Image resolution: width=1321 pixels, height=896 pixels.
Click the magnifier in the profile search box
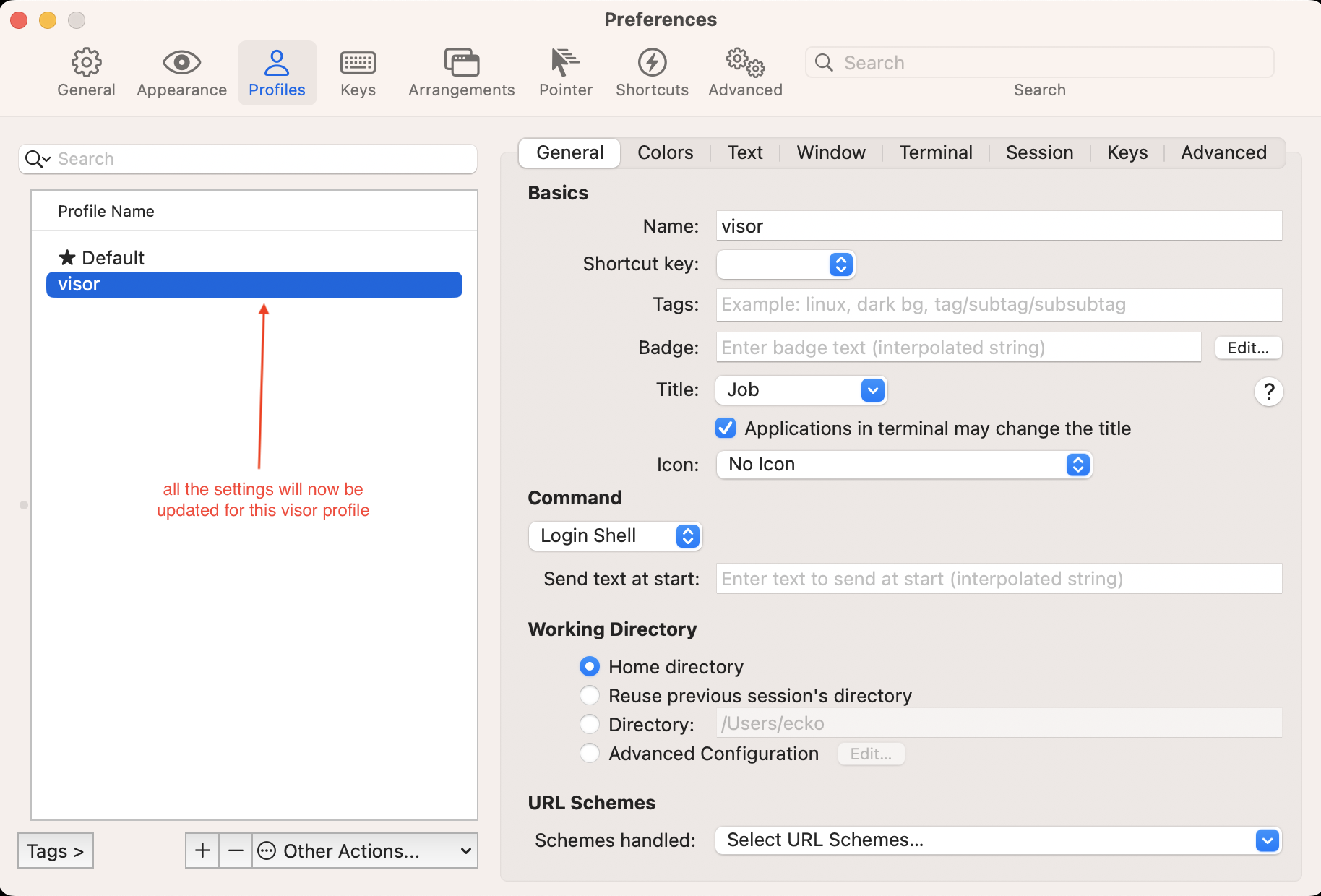pyautogui.click(x=38, y=159)
